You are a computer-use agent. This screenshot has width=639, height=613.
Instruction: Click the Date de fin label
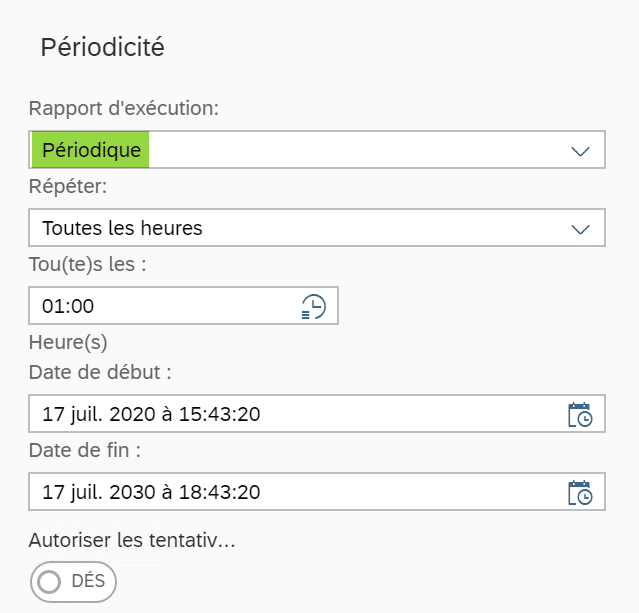85,450
